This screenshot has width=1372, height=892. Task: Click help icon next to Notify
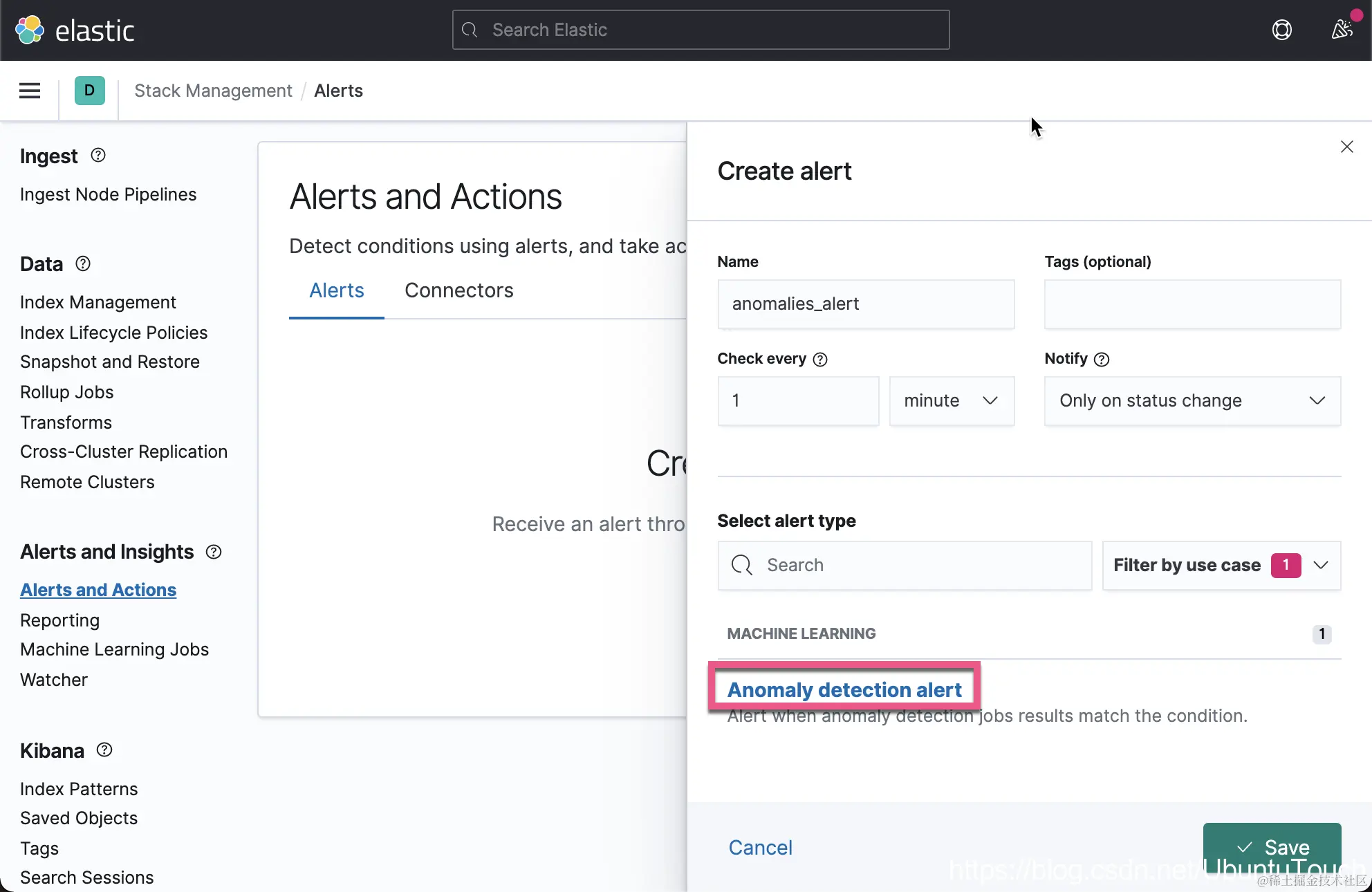point(1102,359)
